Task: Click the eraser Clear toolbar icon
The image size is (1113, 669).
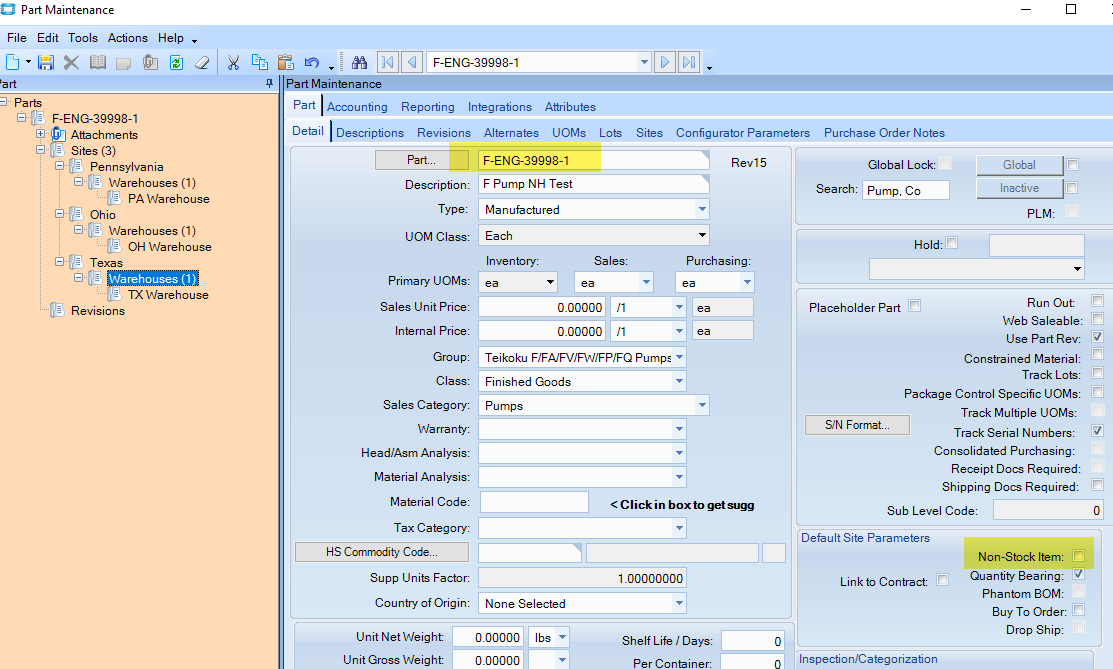Action: [202, 62]
